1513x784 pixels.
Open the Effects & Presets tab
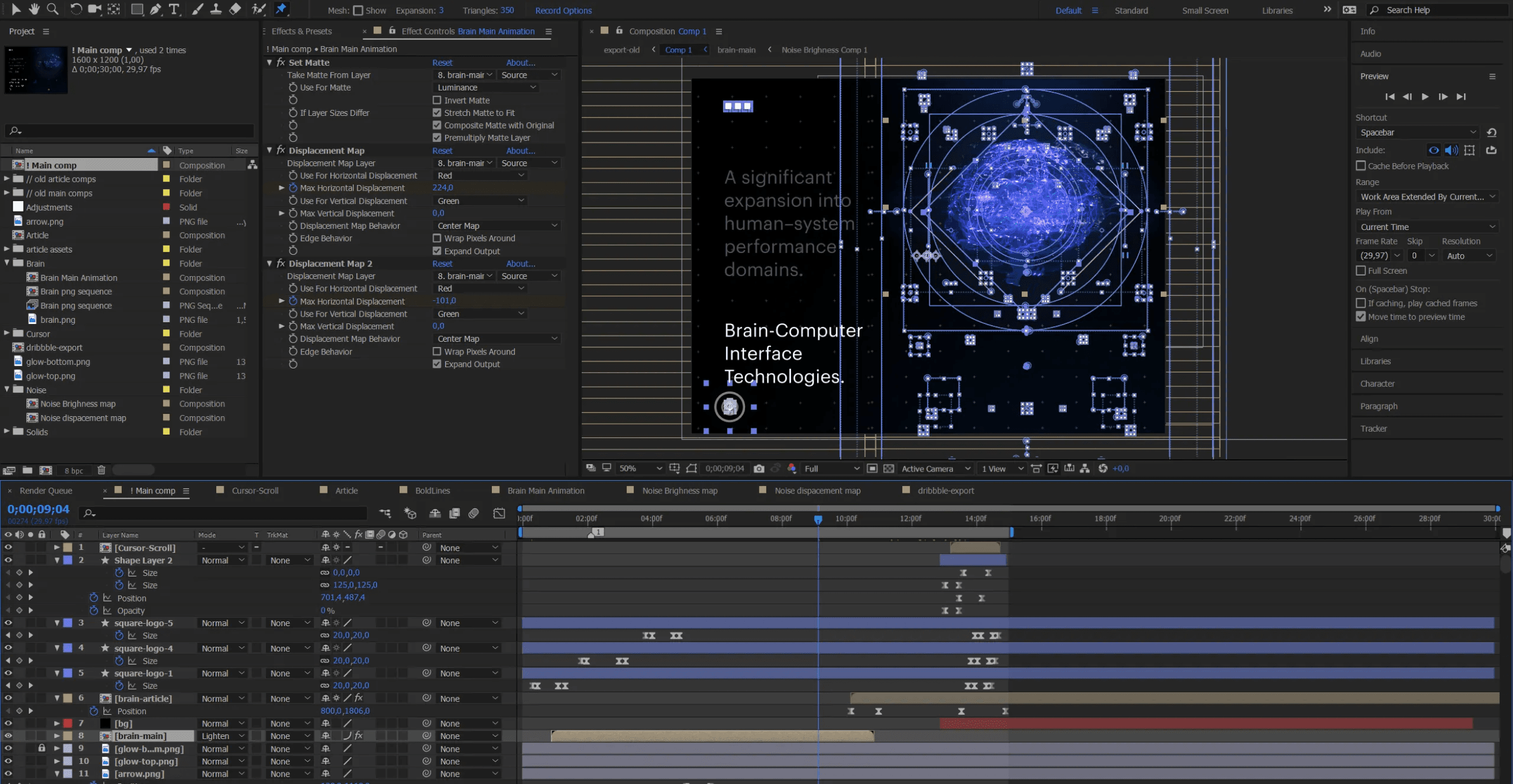click(302, 31)
